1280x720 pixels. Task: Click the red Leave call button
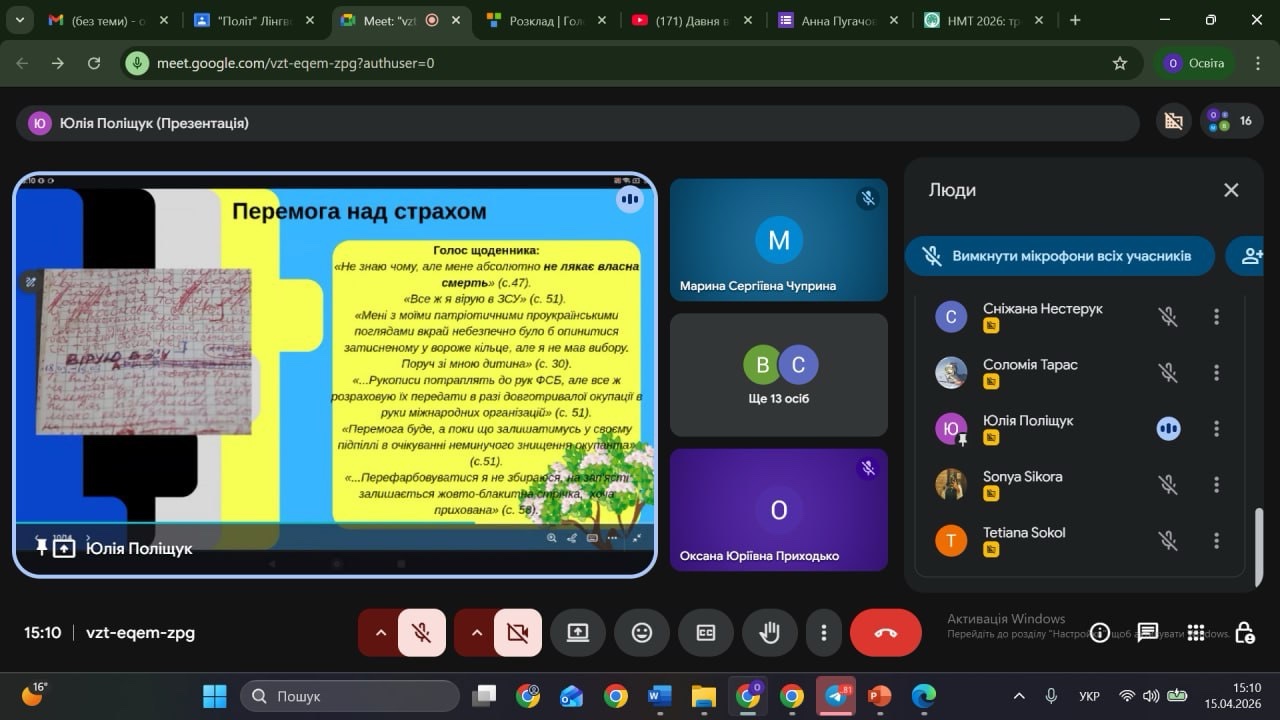[x=885, y=632]
